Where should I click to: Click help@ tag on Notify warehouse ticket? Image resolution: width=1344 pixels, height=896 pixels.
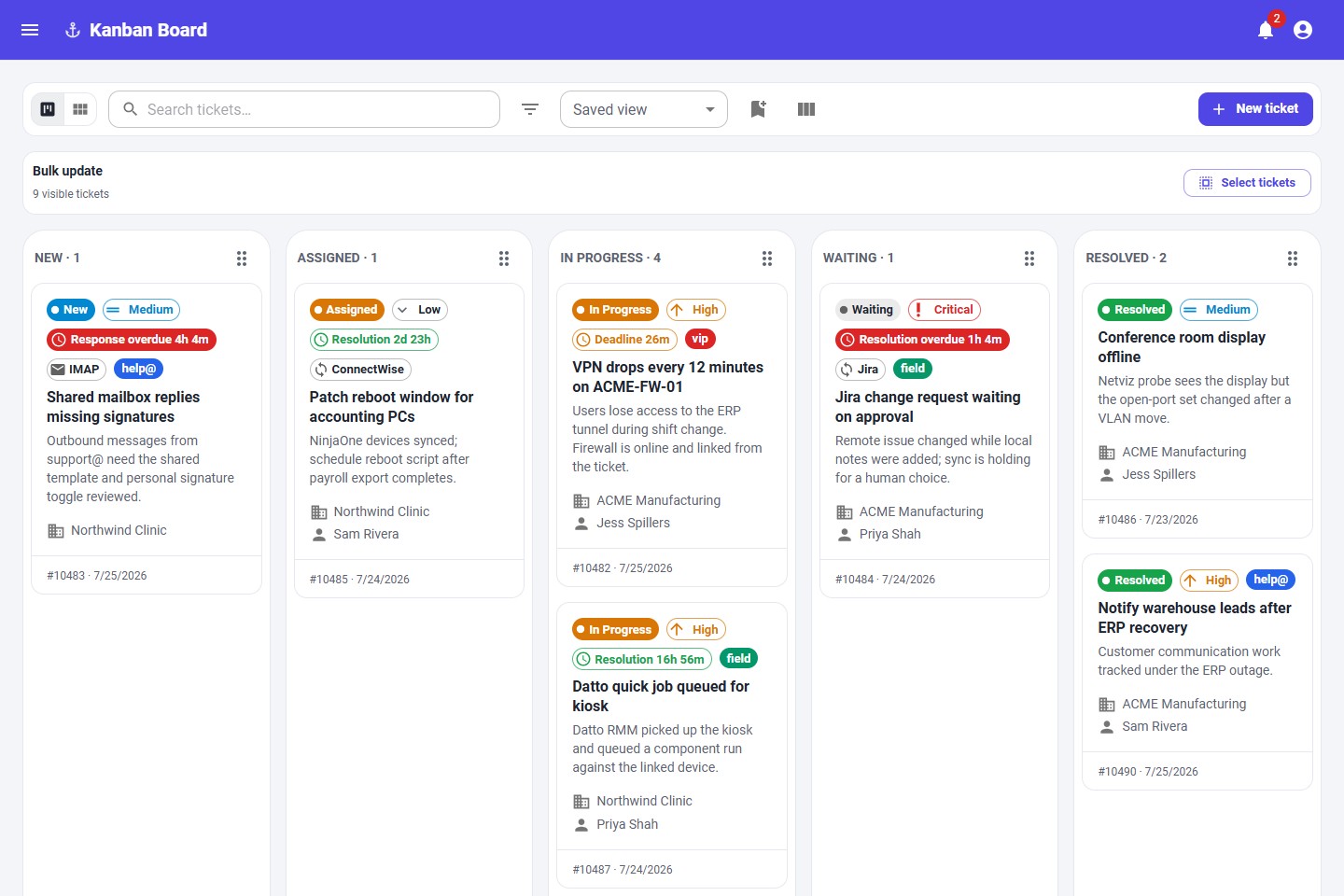point(1271,580)
